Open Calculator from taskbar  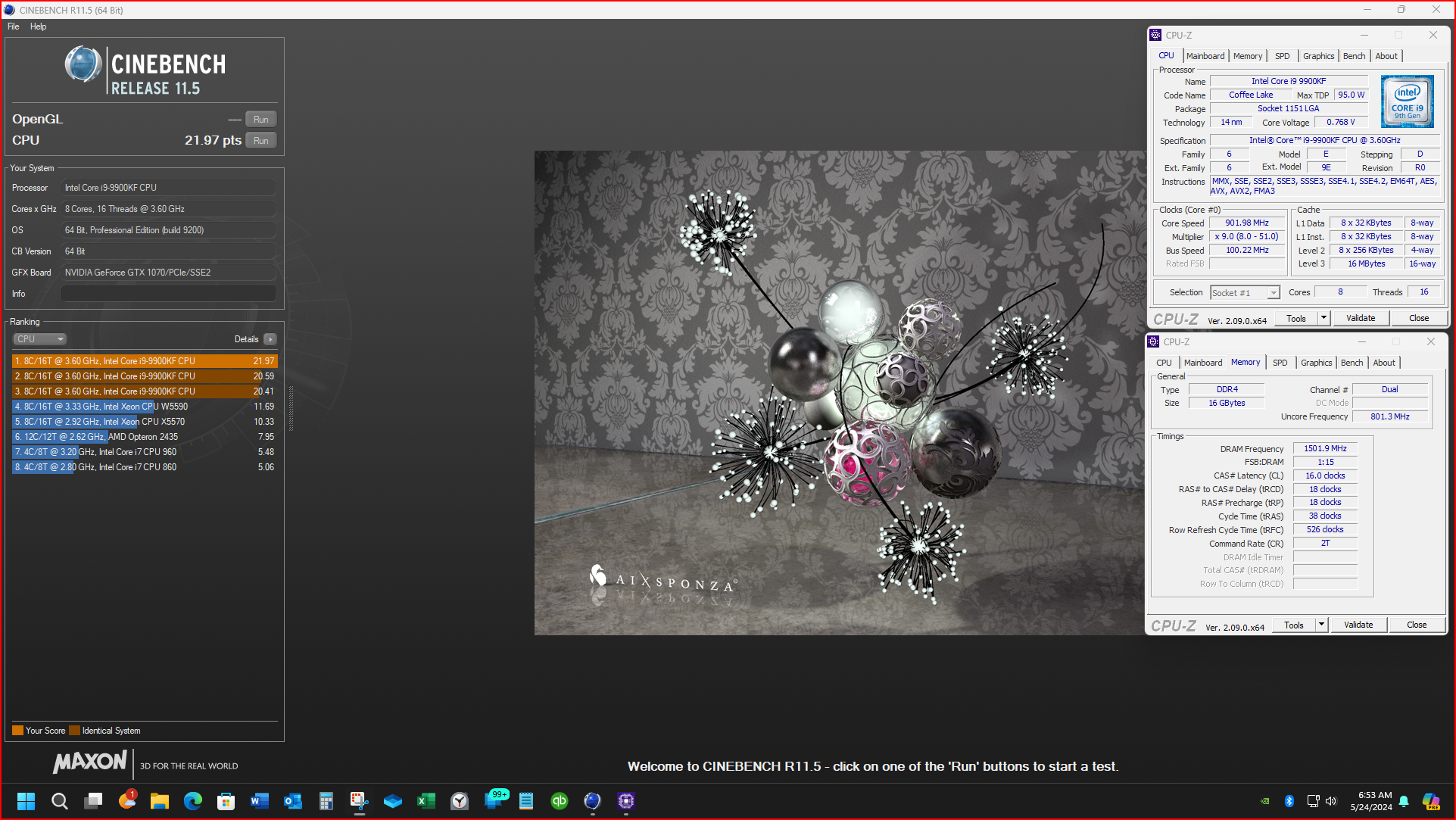click(326, 801)
